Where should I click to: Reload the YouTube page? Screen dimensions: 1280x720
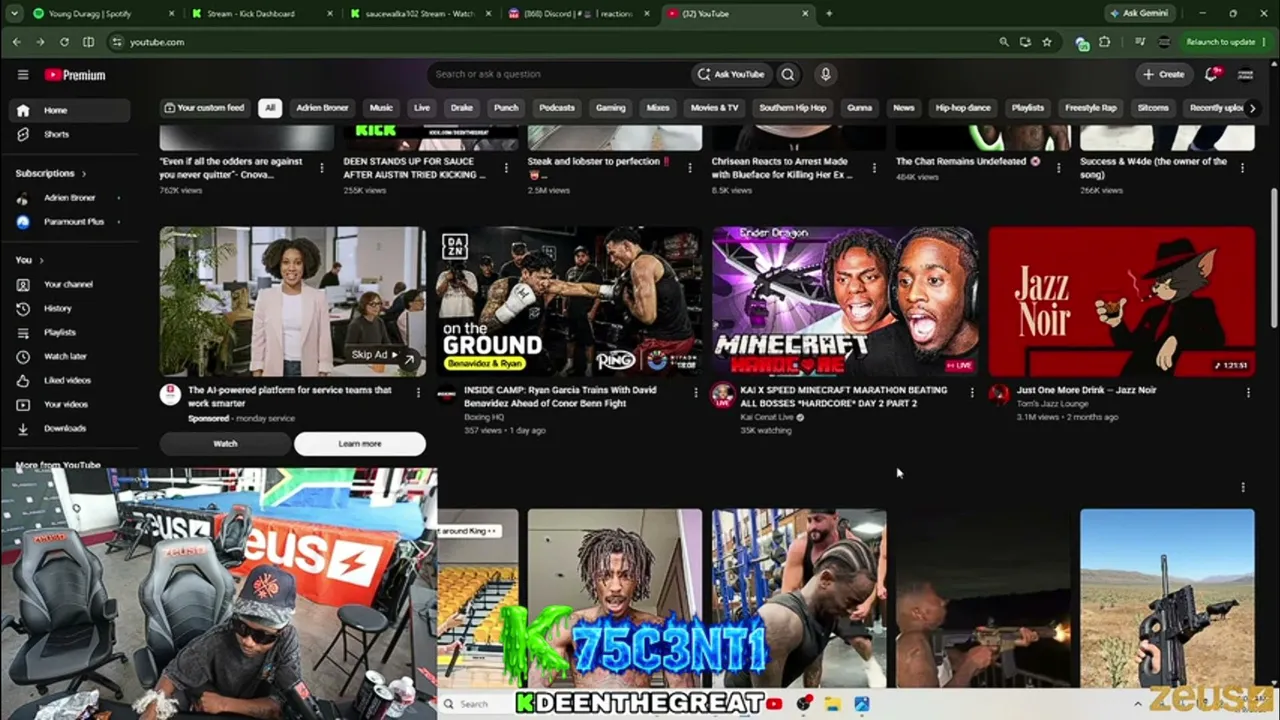click(64, 42)
